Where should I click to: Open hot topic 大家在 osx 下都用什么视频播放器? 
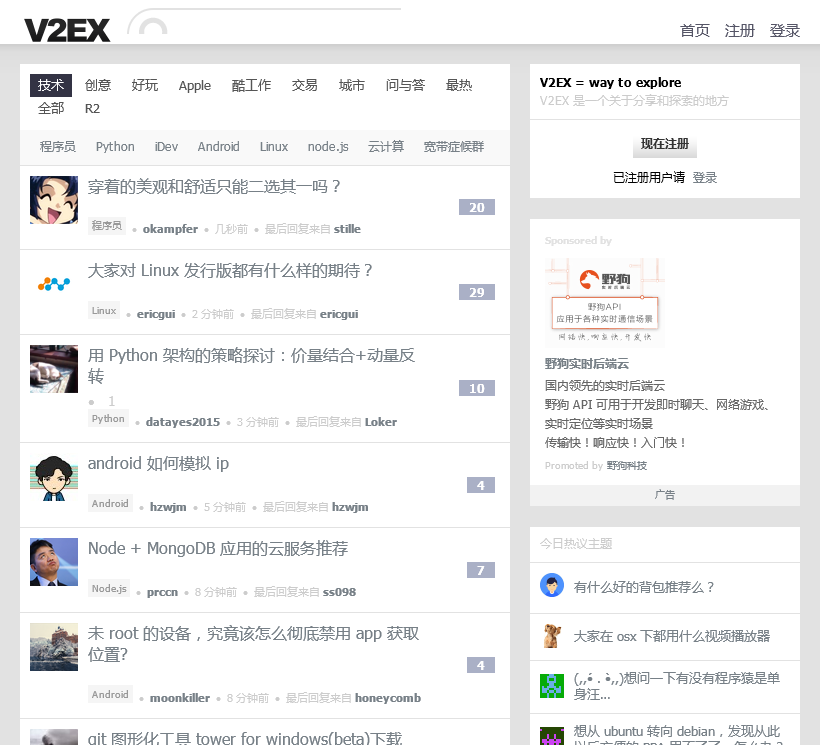[671, 636]
